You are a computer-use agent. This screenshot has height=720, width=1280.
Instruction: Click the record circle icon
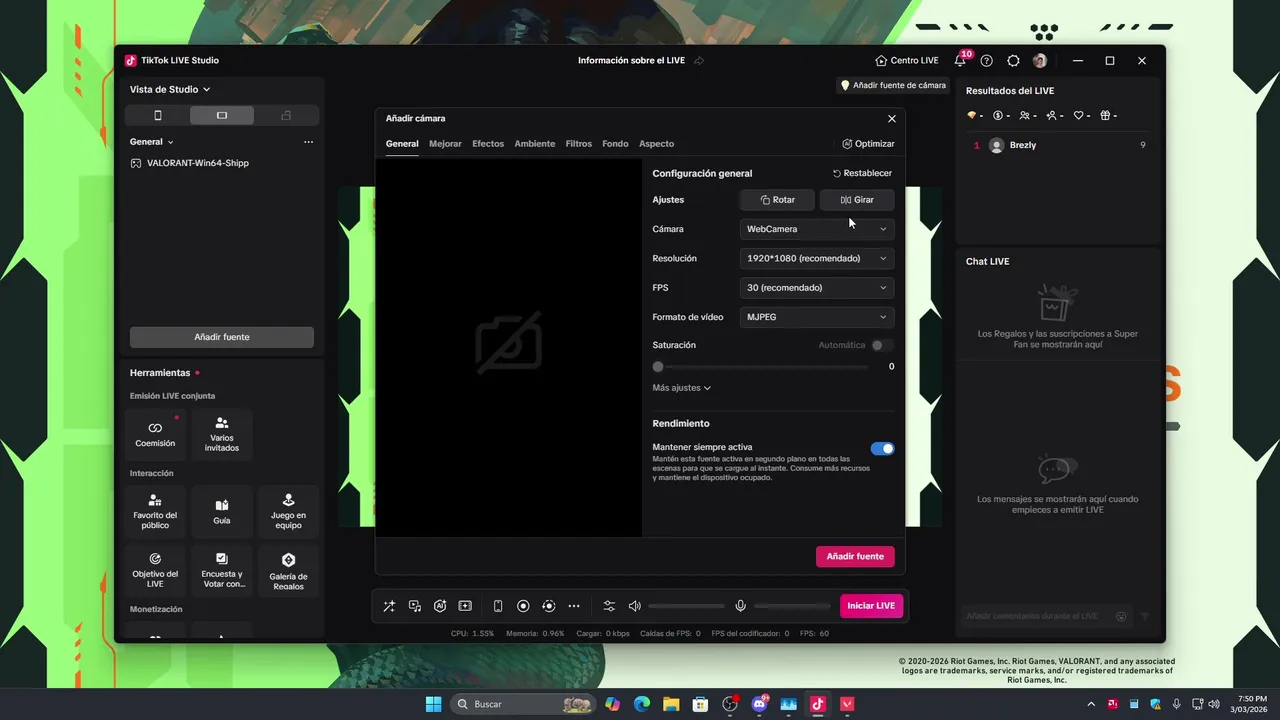click(523, 606)
